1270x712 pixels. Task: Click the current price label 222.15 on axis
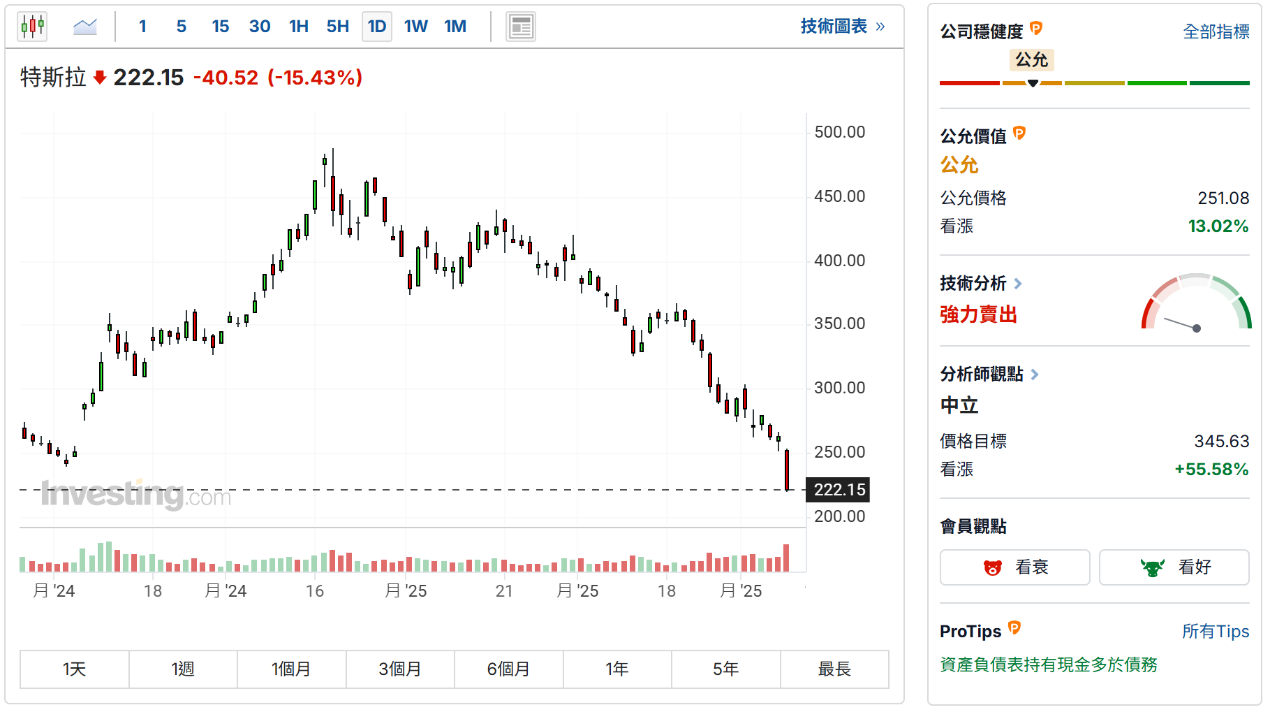(839, 489)
